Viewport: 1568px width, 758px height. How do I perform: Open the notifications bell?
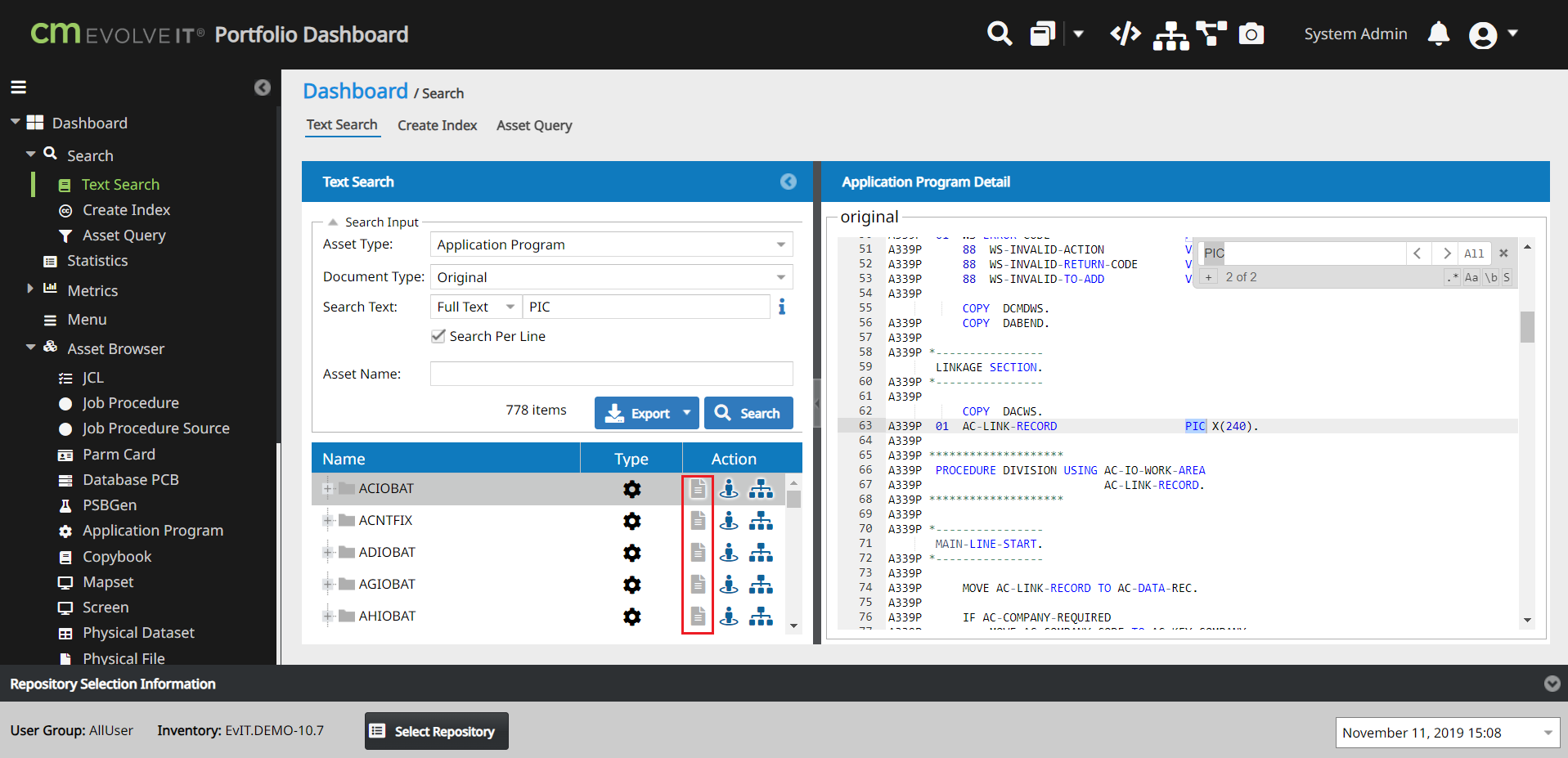click(x=1439, y=34)
